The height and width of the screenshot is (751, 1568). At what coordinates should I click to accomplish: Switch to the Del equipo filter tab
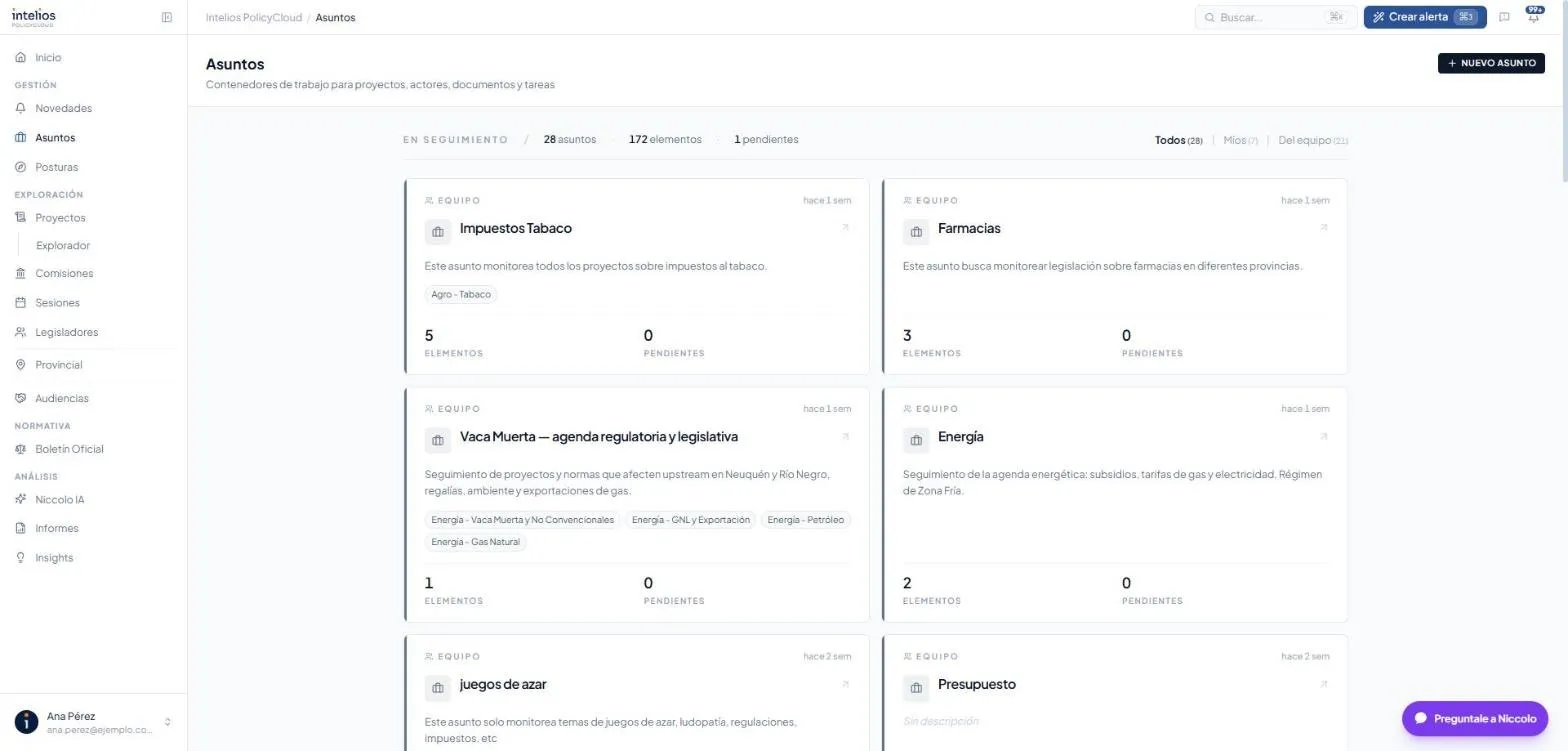coord(1313,140)
